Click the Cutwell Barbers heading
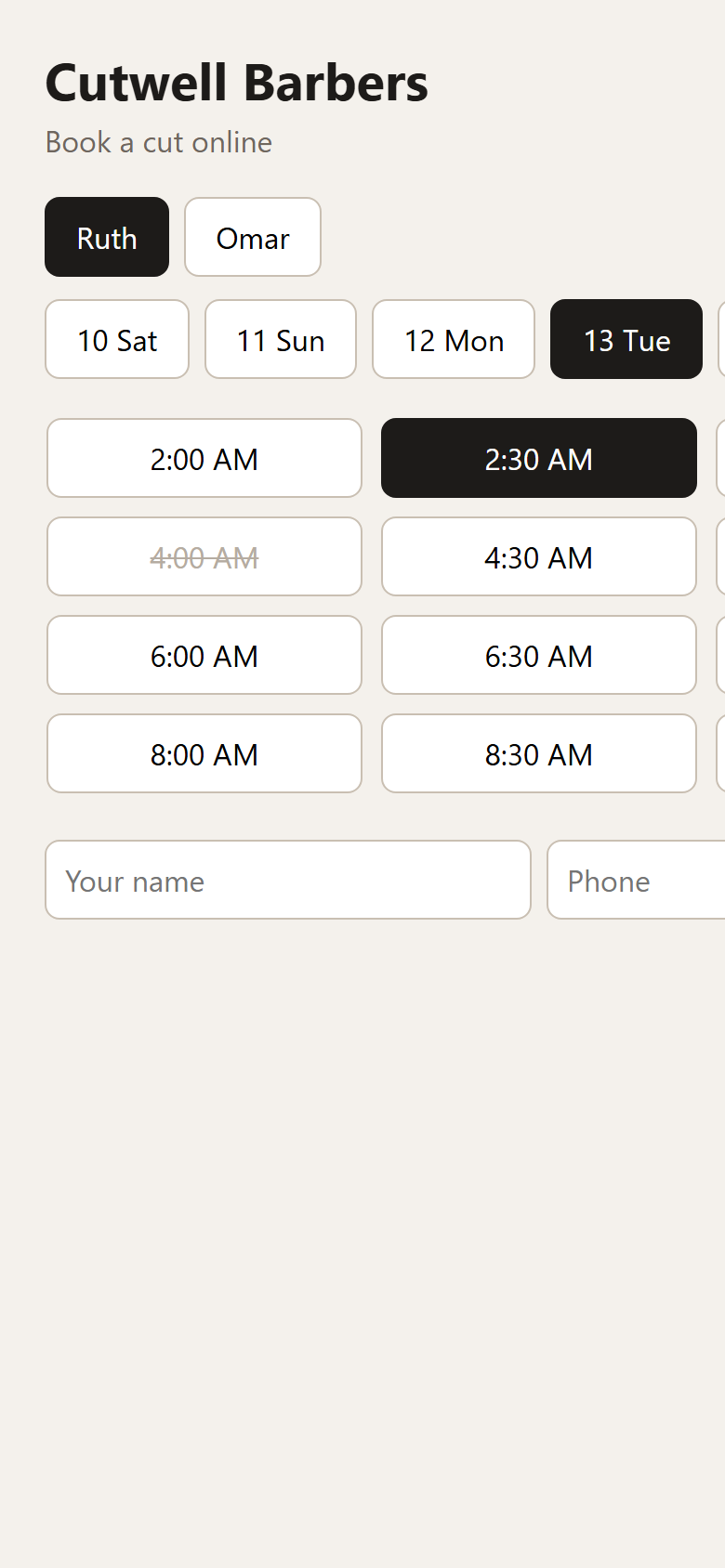 237,84
